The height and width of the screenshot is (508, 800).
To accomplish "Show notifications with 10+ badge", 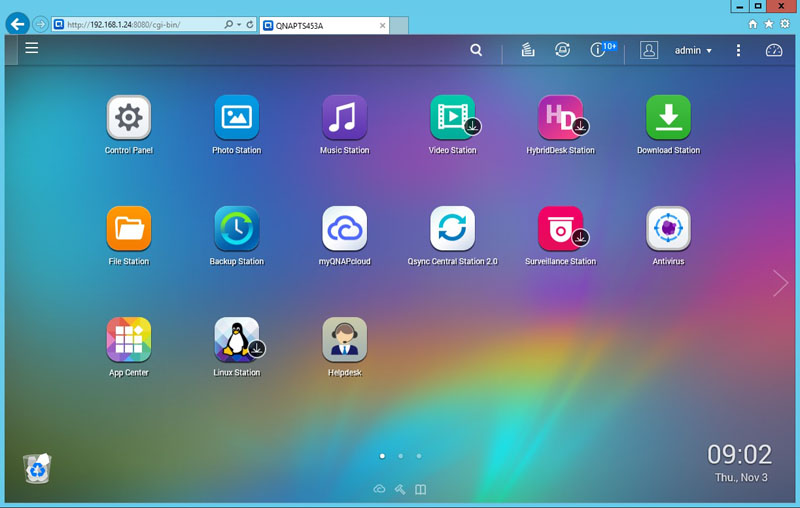I will 600,50.
